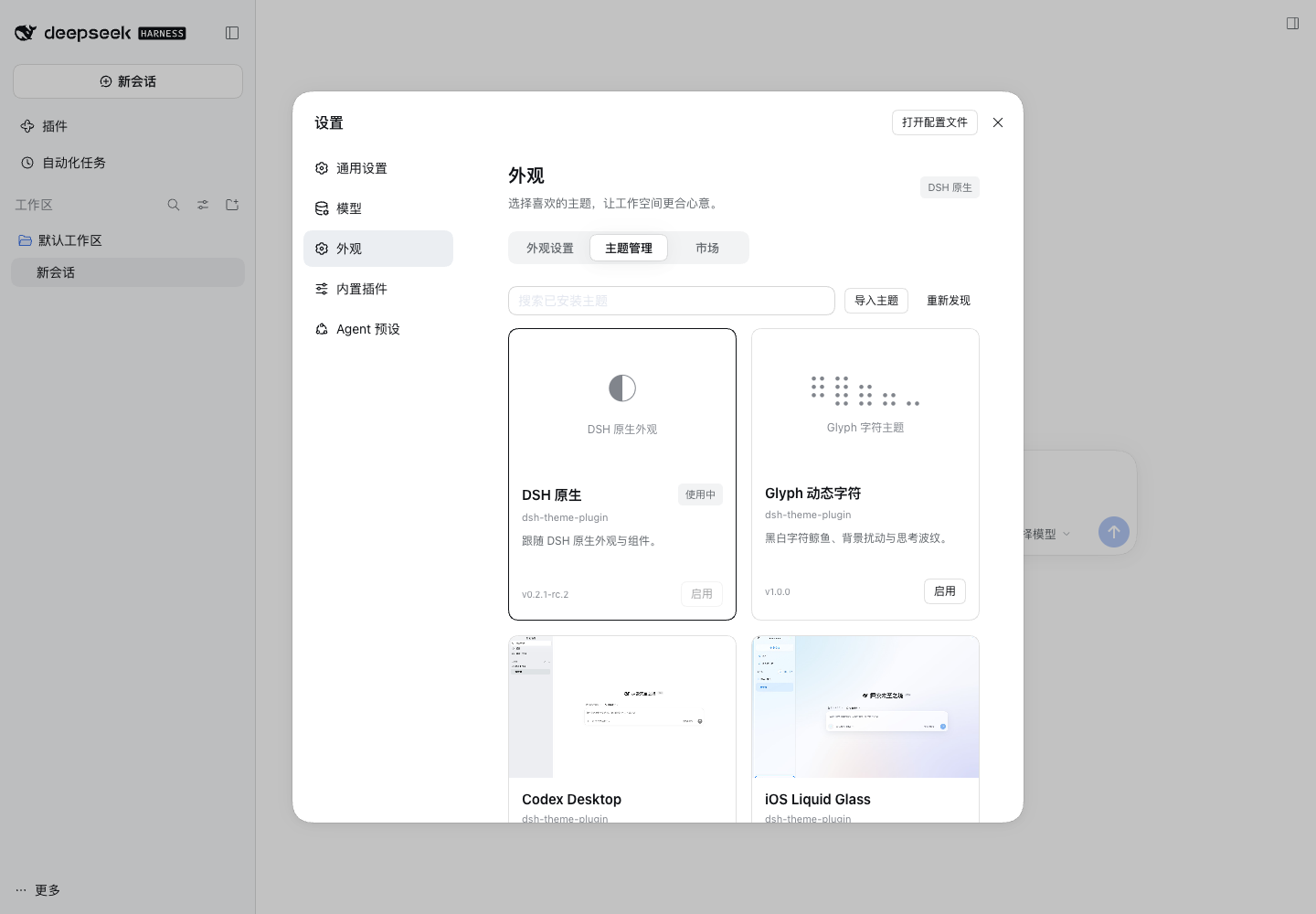Open iOS Liquid Glass theme preview thumbnail
Image resolution: width=1316 pixels, height=914 pixels.
(865, 707)
